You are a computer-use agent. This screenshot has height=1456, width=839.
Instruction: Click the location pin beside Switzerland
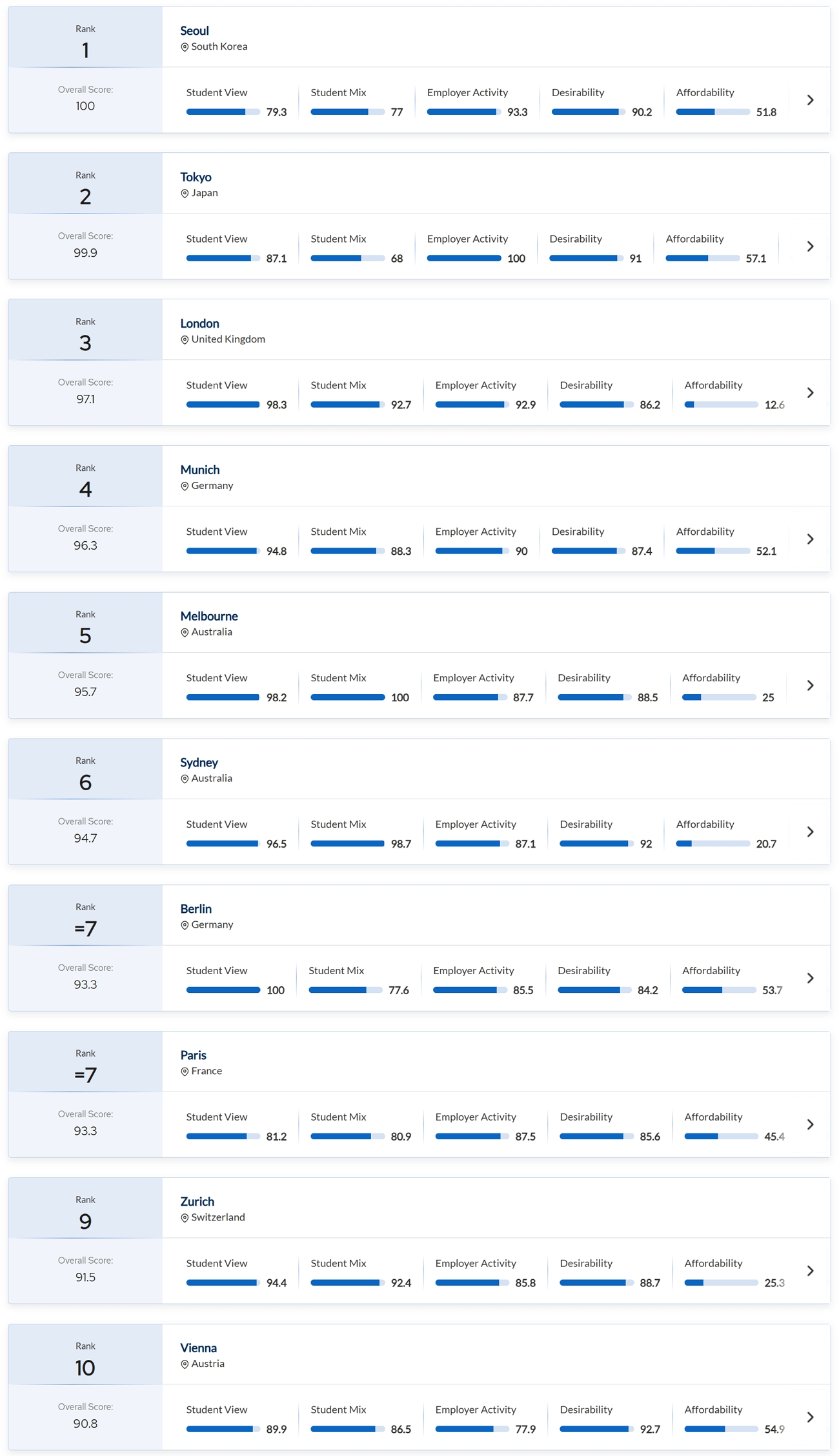(x=185, y=1218)
